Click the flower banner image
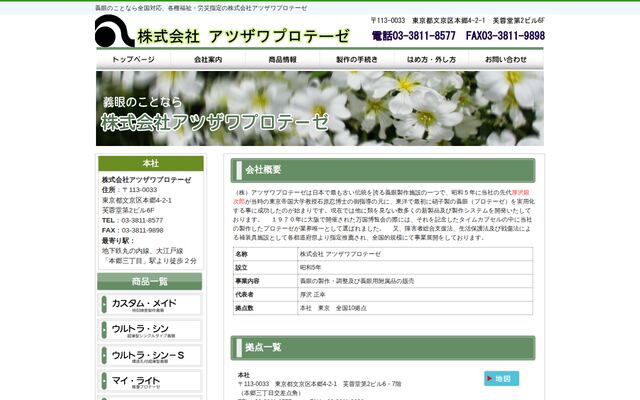This screenshot has height=400, width=640. point(320,109)
